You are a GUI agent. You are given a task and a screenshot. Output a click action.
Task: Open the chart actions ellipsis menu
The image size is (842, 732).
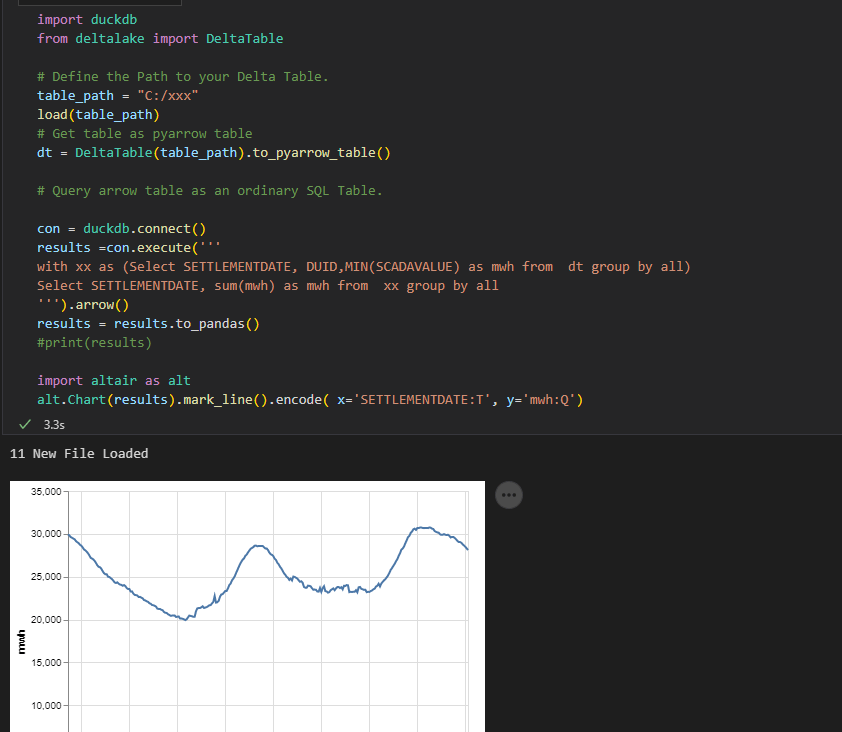click(x=509, y=494)
